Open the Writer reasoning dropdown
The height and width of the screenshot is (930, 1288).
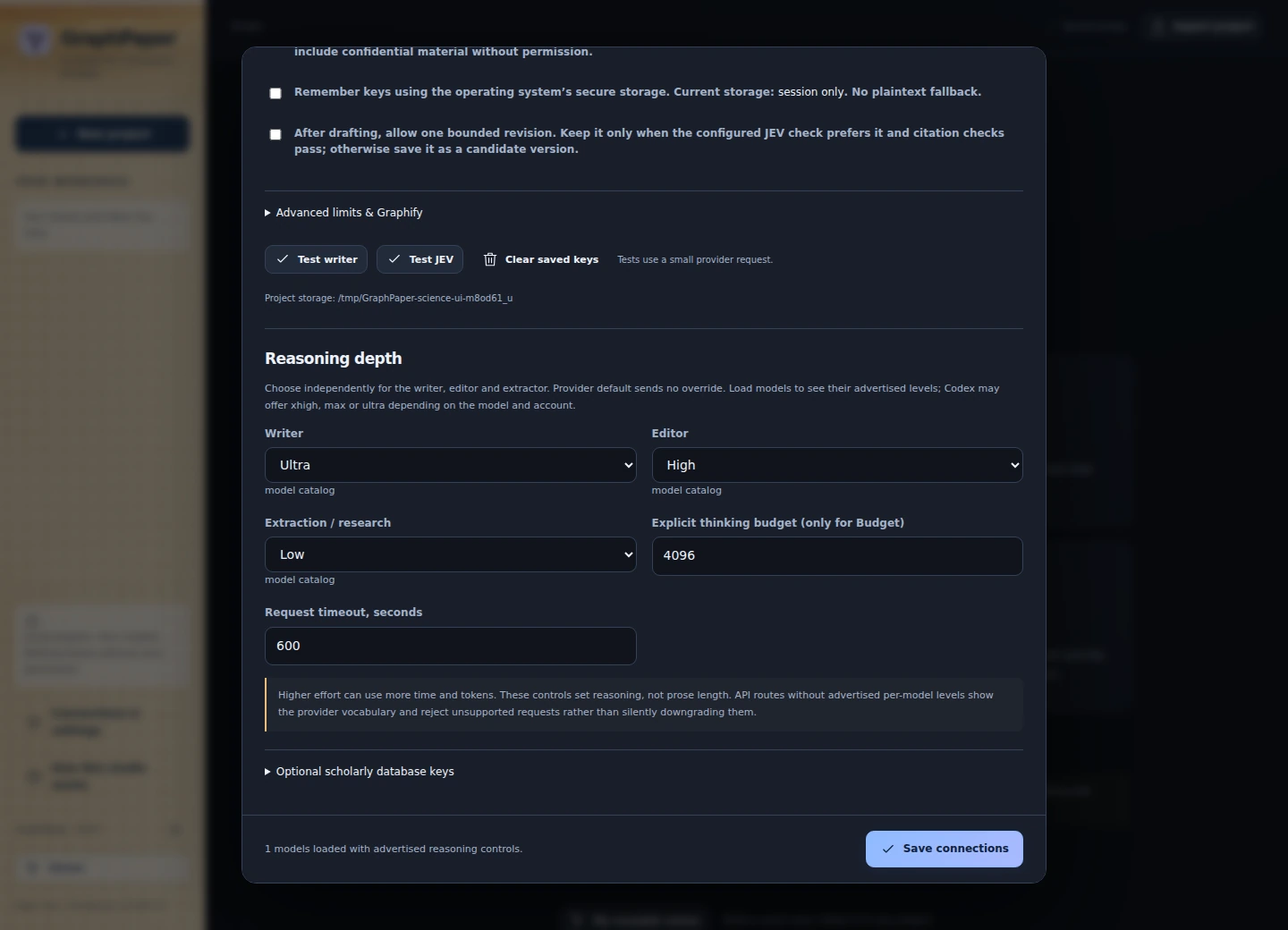[451, 465]
